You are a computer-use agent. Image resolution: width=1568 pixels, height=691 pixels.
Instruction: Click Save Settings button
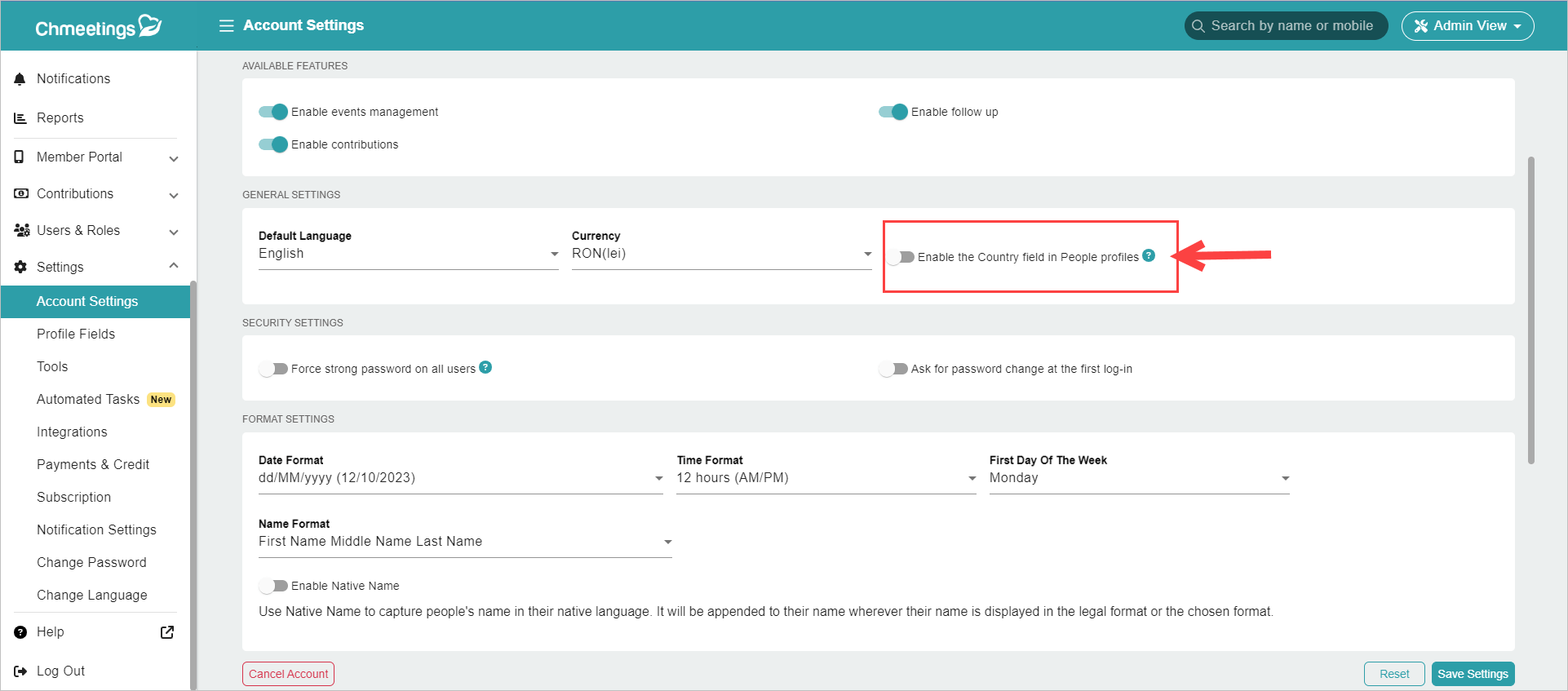(1473, 674)
